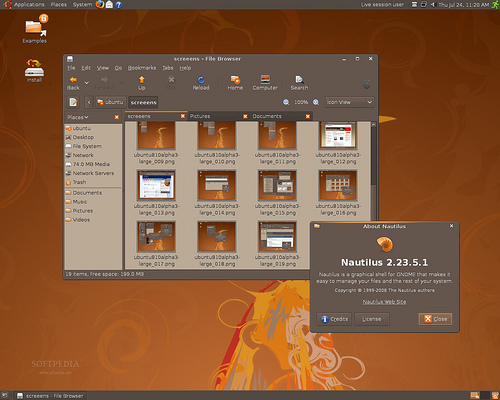Toggle text-based location bar edit icon

click(73, 102)
